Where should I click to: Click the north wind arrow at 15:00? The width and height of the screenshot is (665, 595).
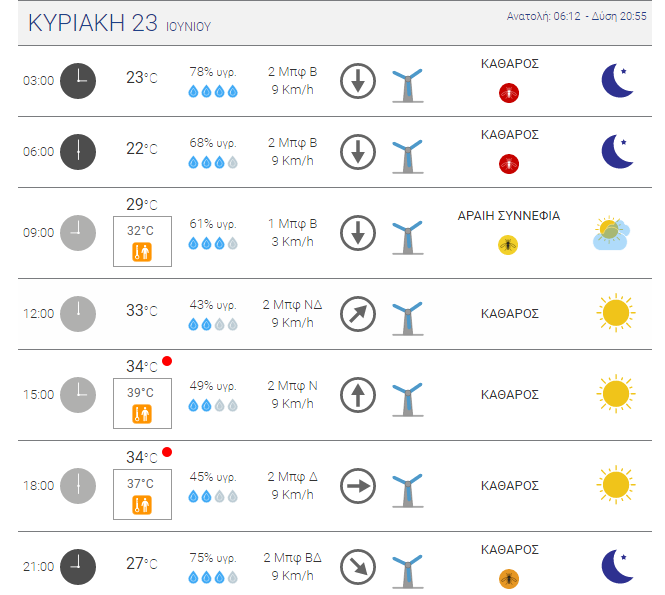pyautogui.click(x=358, y=395)
